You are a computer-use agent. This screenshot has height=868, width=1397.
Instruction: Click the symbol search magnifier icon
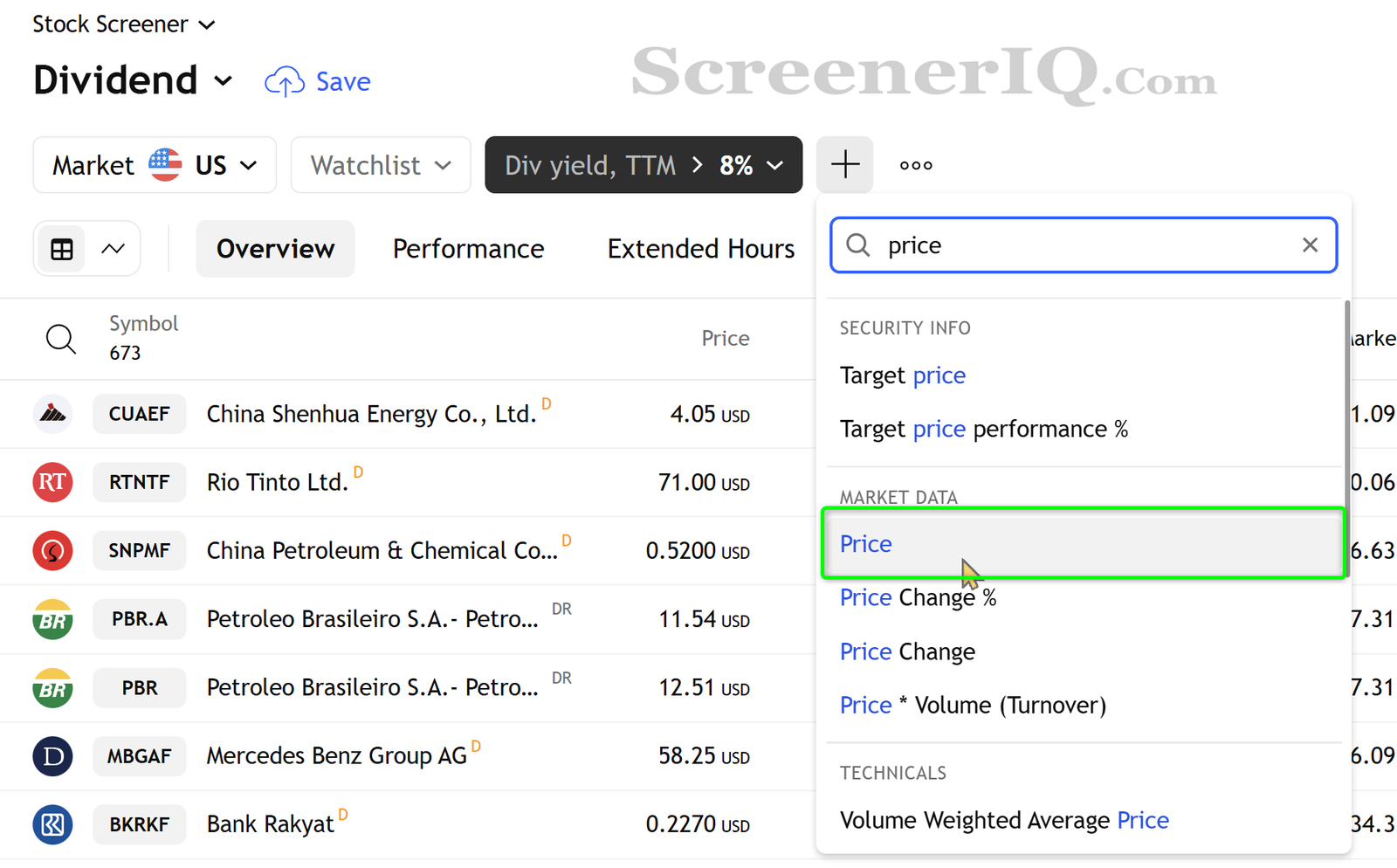tap(60, 338)
